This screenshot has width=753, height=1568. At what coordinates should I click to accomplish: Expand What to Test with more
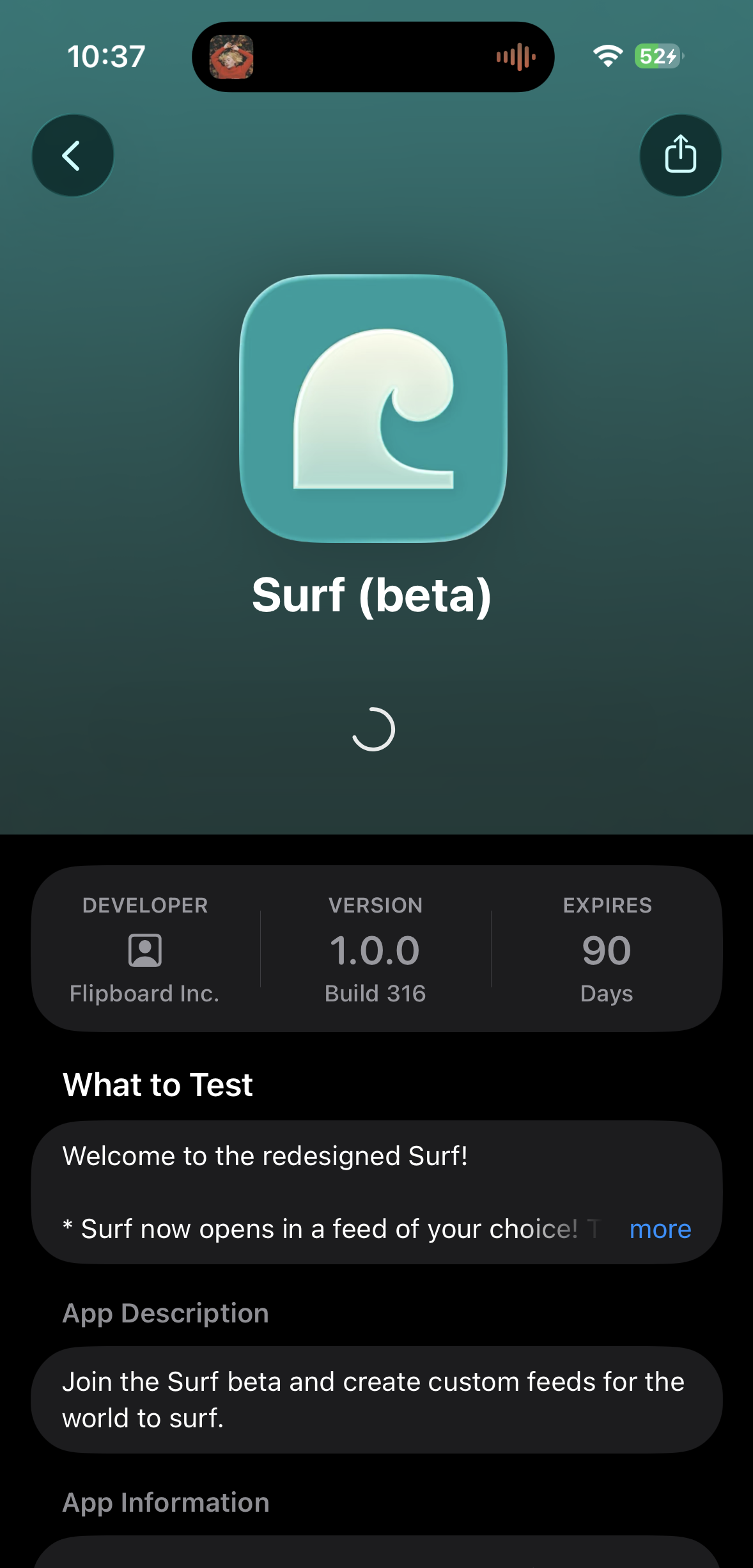[660, 1229]
